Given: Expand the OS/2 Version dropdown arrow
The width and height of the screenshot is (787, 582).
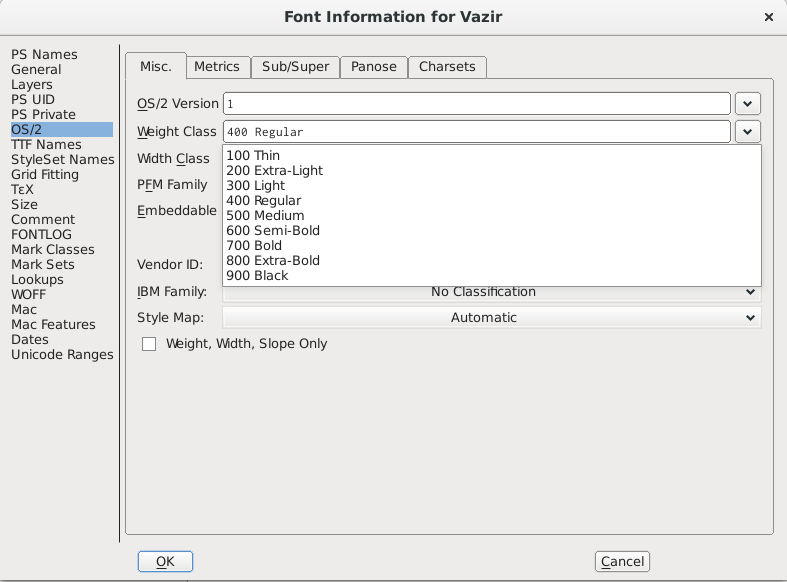Looking at the screenshot, I should 748,104.
